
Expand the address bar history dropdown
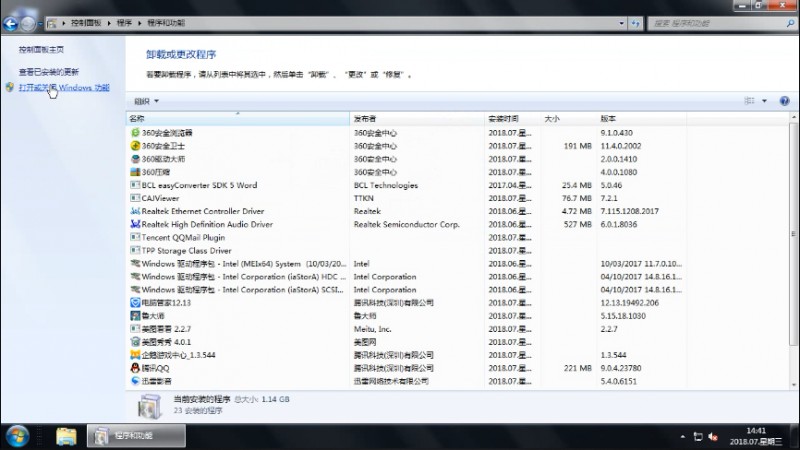click(621, 23)
